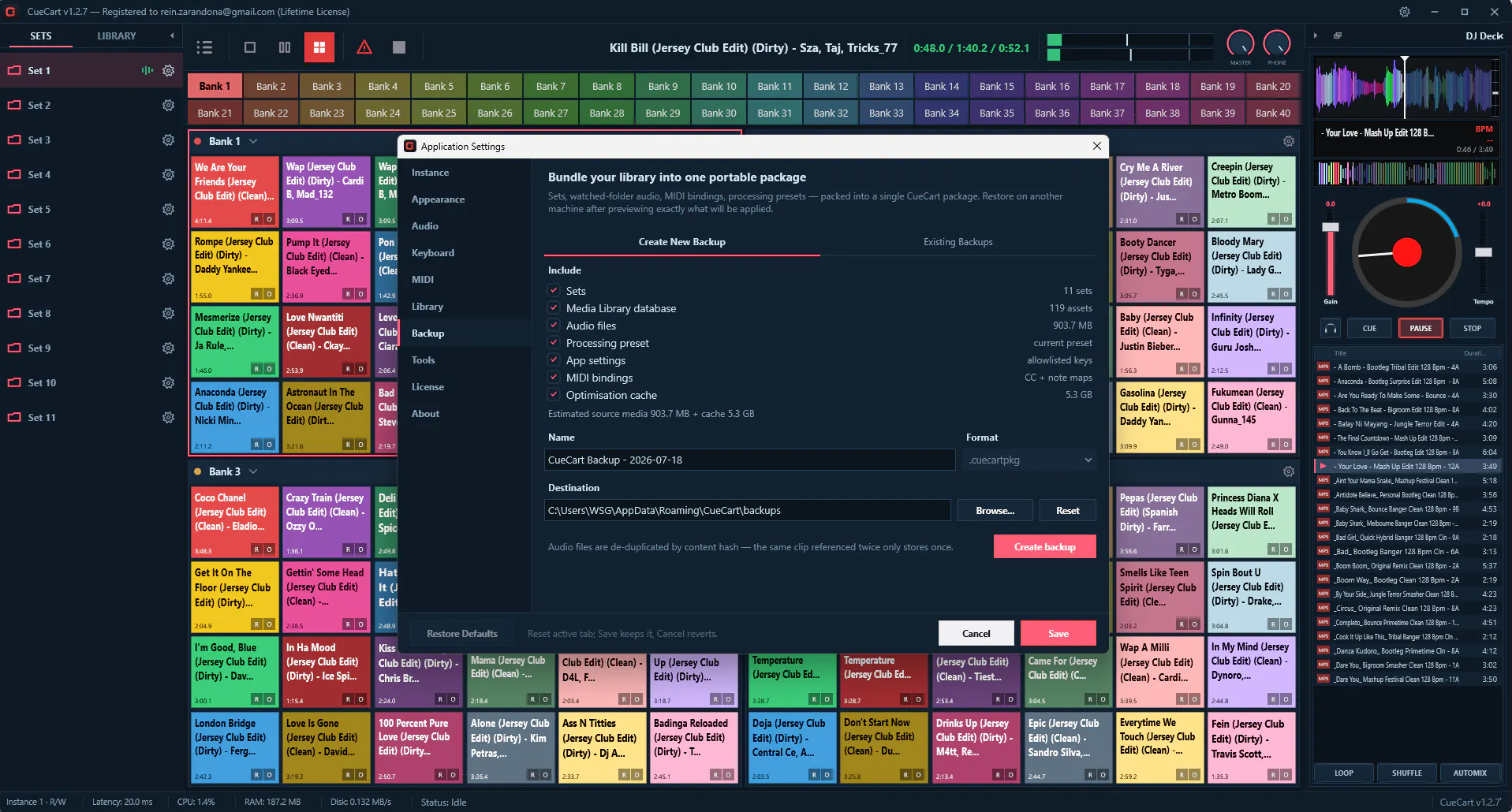Toggle O on Coco Chanel pad
Viewport: 1512px width, 812px height.
269,549
